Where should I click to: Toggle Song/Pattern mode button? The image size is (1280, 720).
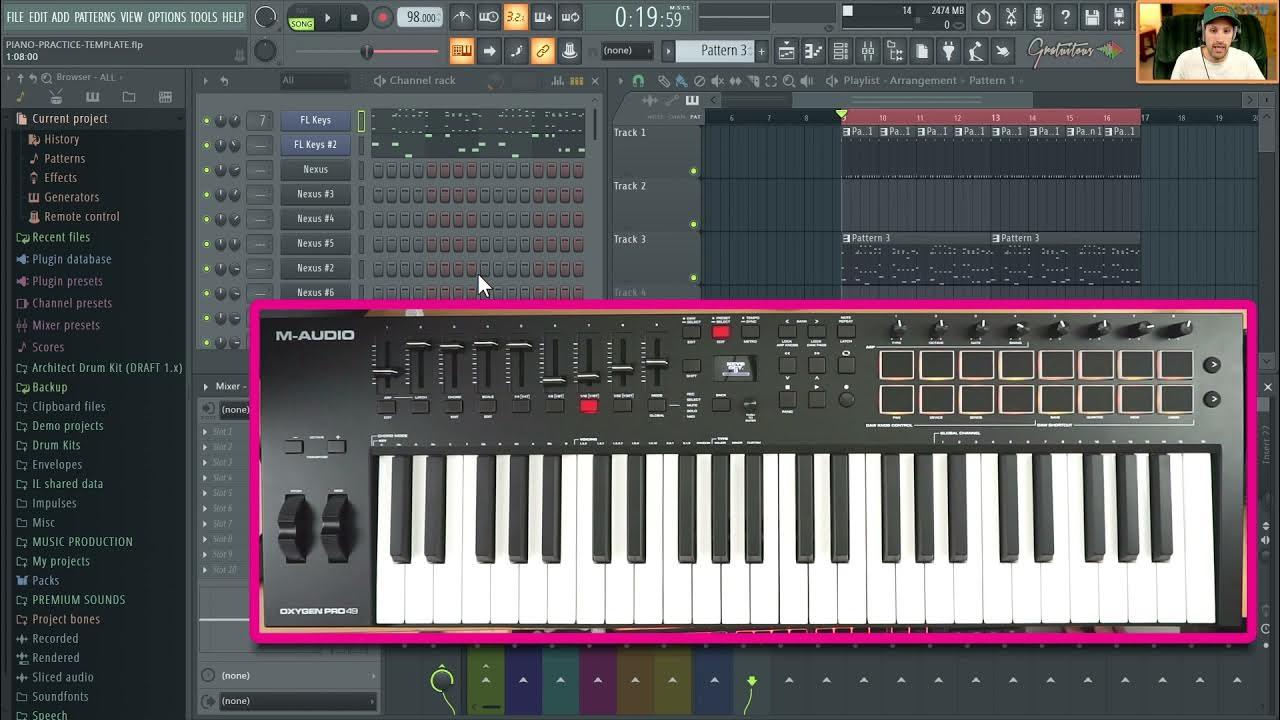coord(301,17)
